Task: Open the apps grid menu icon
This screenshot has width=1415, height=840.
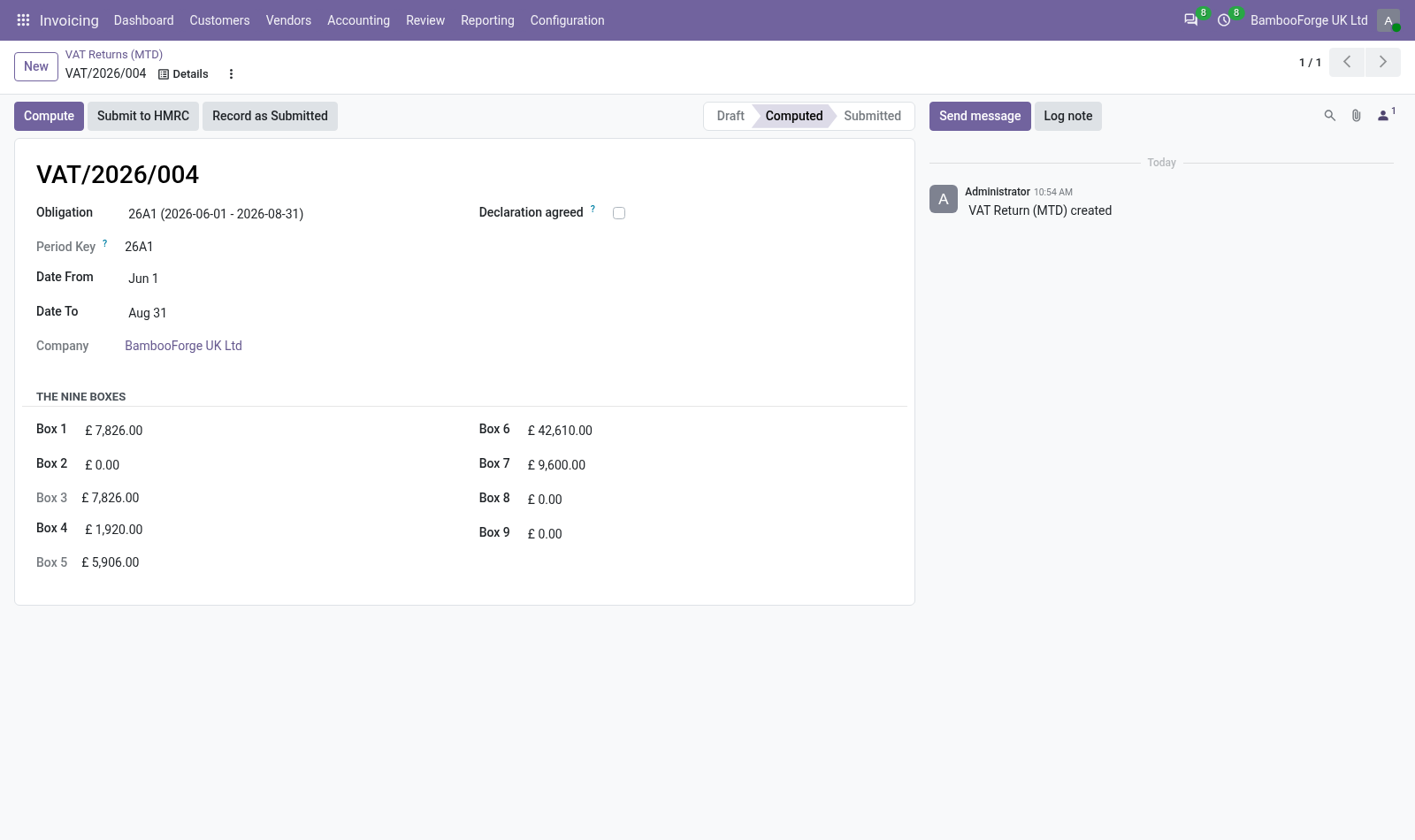Action: point(24,19)
